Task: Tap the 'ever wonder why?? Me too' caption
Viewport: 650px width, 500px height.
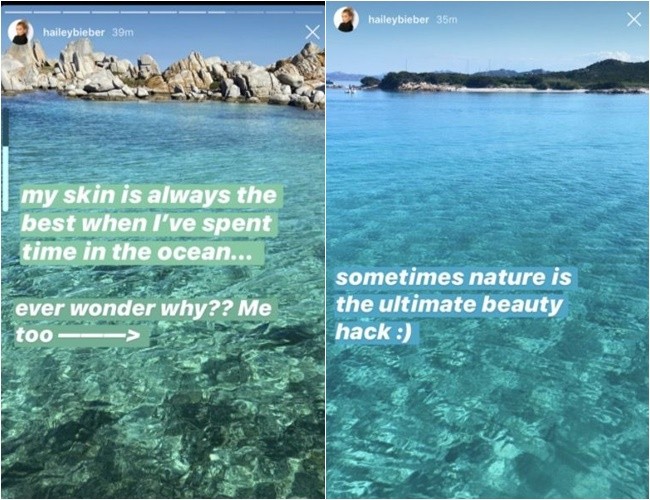Action: 143,322
